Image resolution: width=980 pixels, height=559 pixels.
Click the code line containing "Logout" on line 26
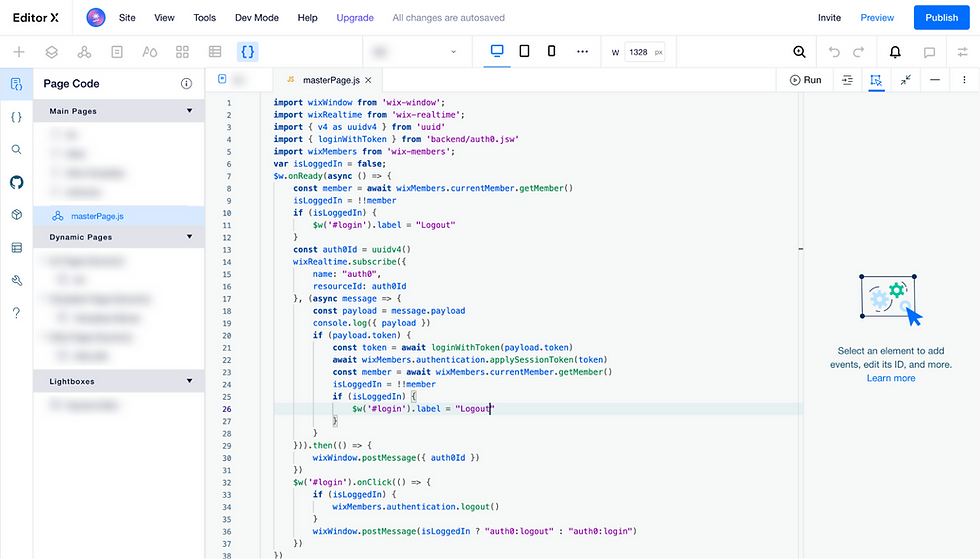538,409
